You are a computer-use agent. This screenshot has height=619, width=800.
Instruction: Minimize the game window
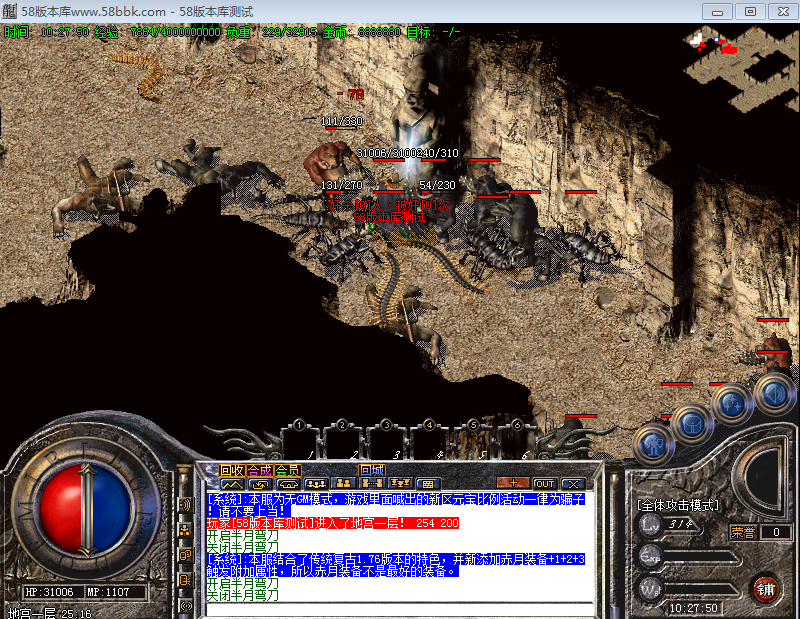717,11
